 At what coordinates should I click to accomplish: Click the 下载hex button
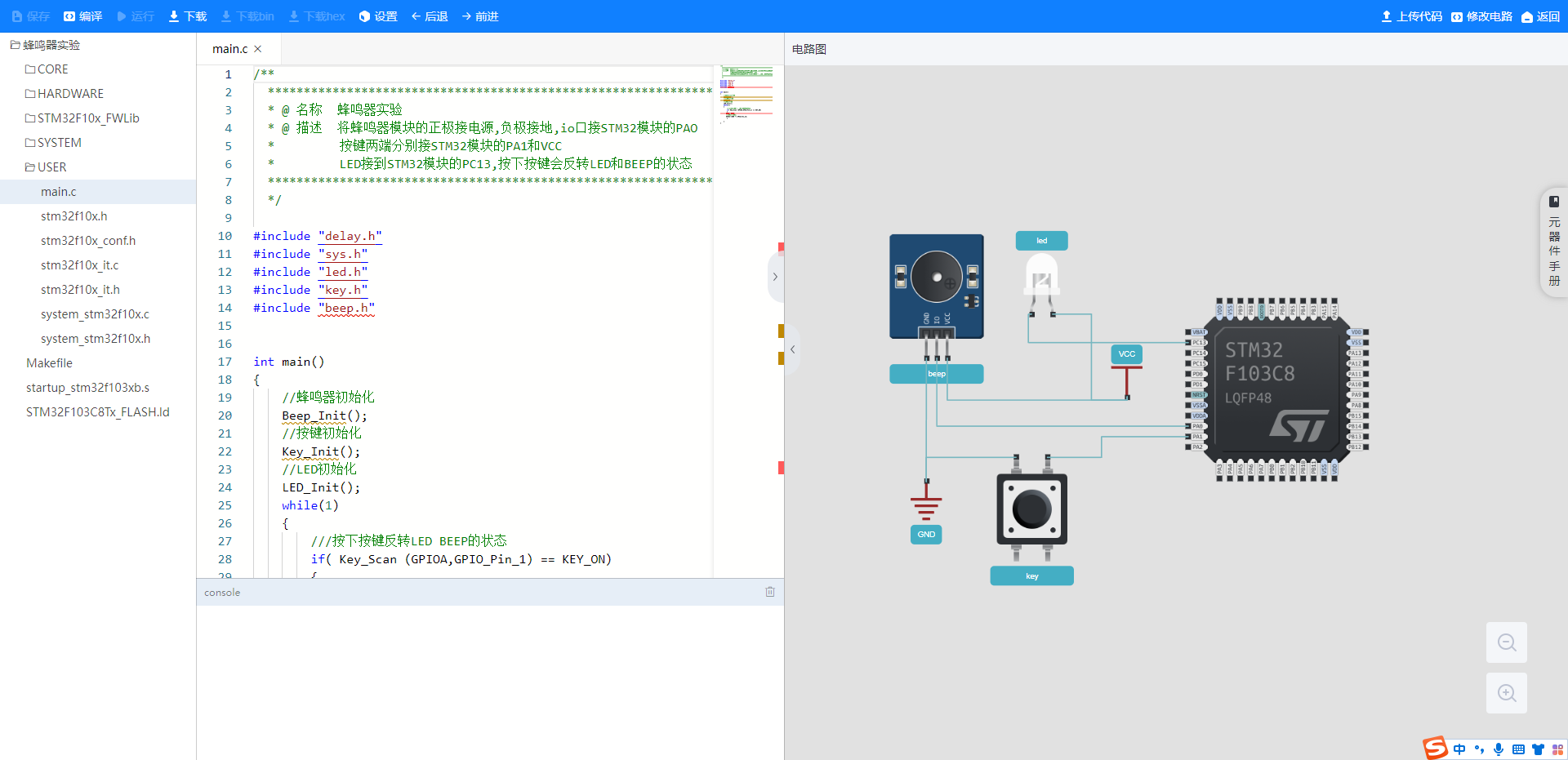(x=317, y=16)
